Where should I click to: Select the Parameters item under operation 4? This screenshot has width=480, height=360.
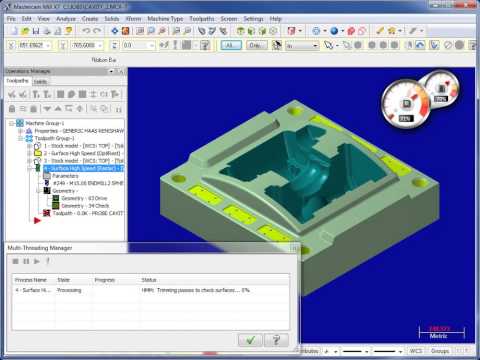tap(65, 176)
